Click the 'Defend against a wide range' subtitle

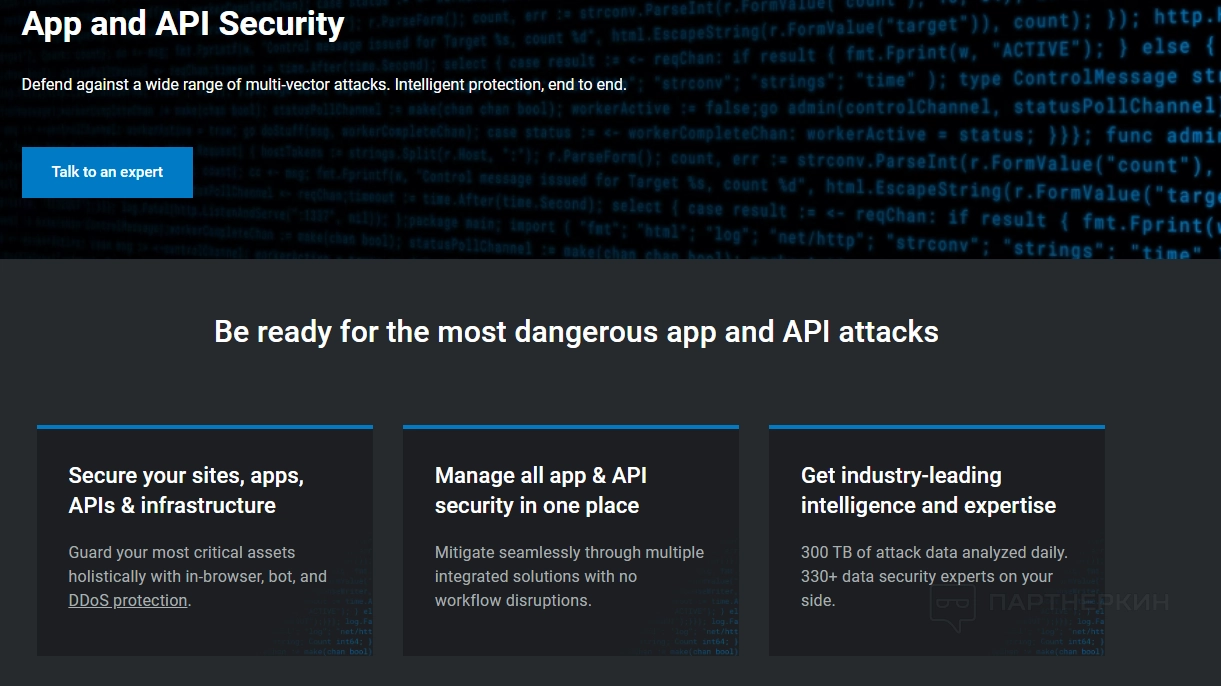(x=324, y=85)
